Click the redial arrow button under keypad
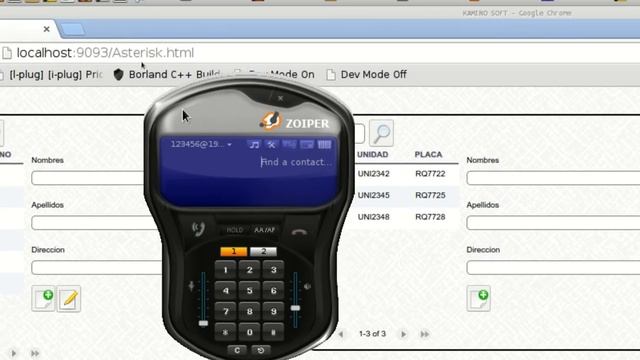 pyautogui.click(x=261, y=350)
